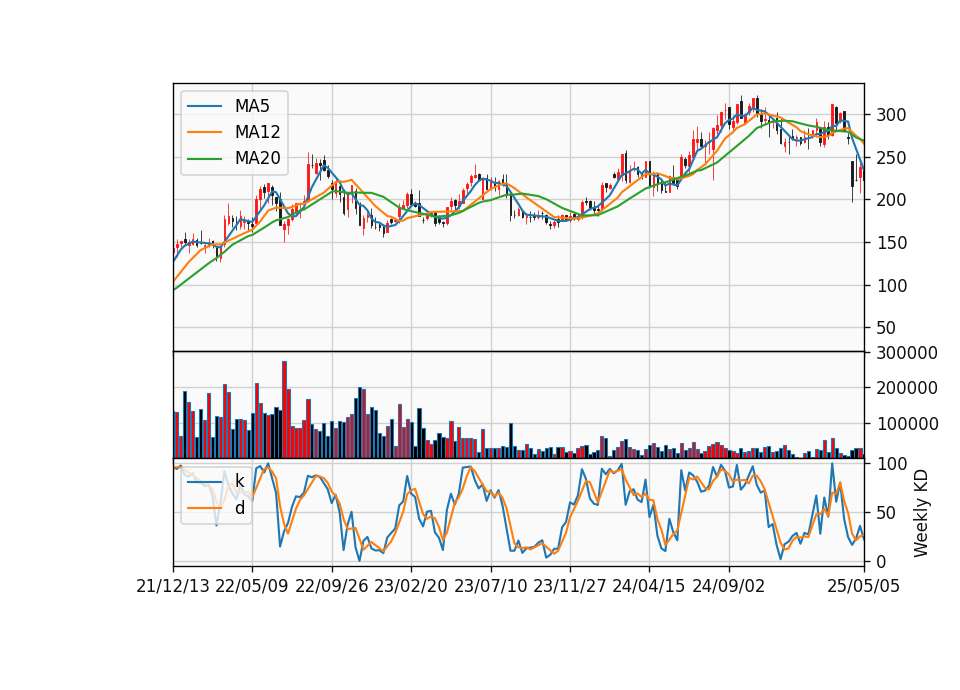Click the 250 price axis label
The height and width of the screenshot is (690, 960).
point(891,158)
